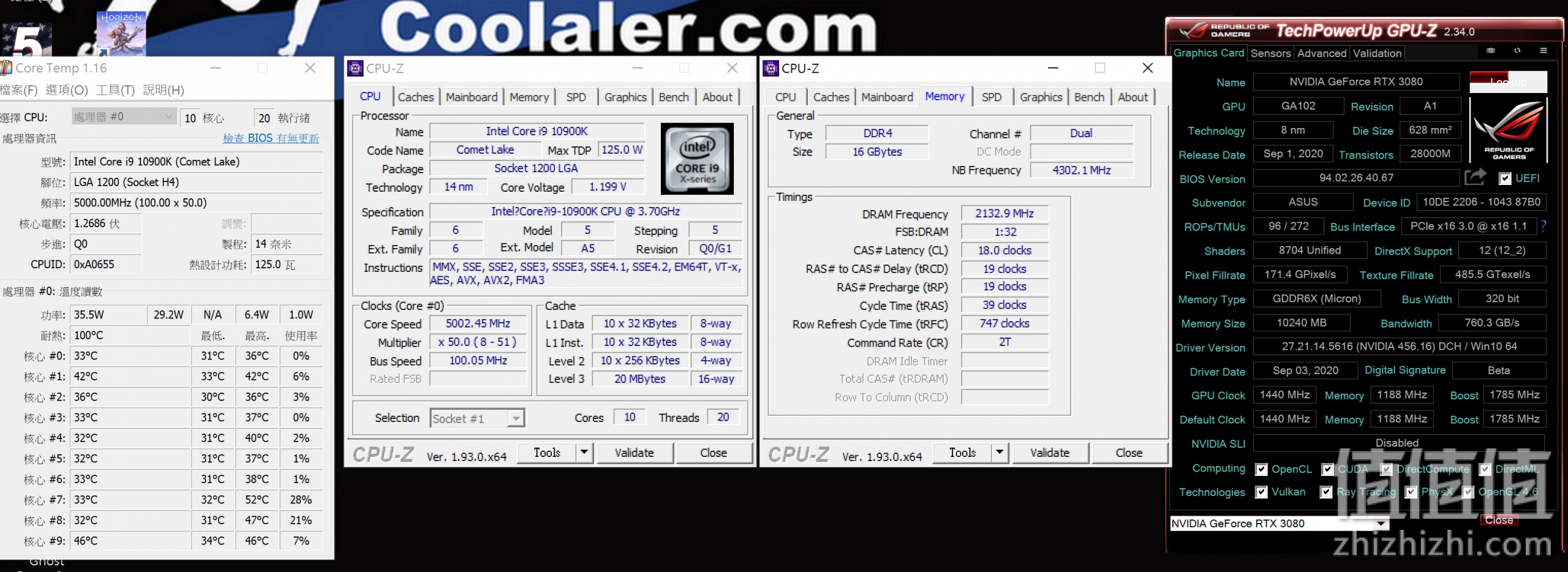Click the Core Speed value 5002.45 MHz

point(478,323)
